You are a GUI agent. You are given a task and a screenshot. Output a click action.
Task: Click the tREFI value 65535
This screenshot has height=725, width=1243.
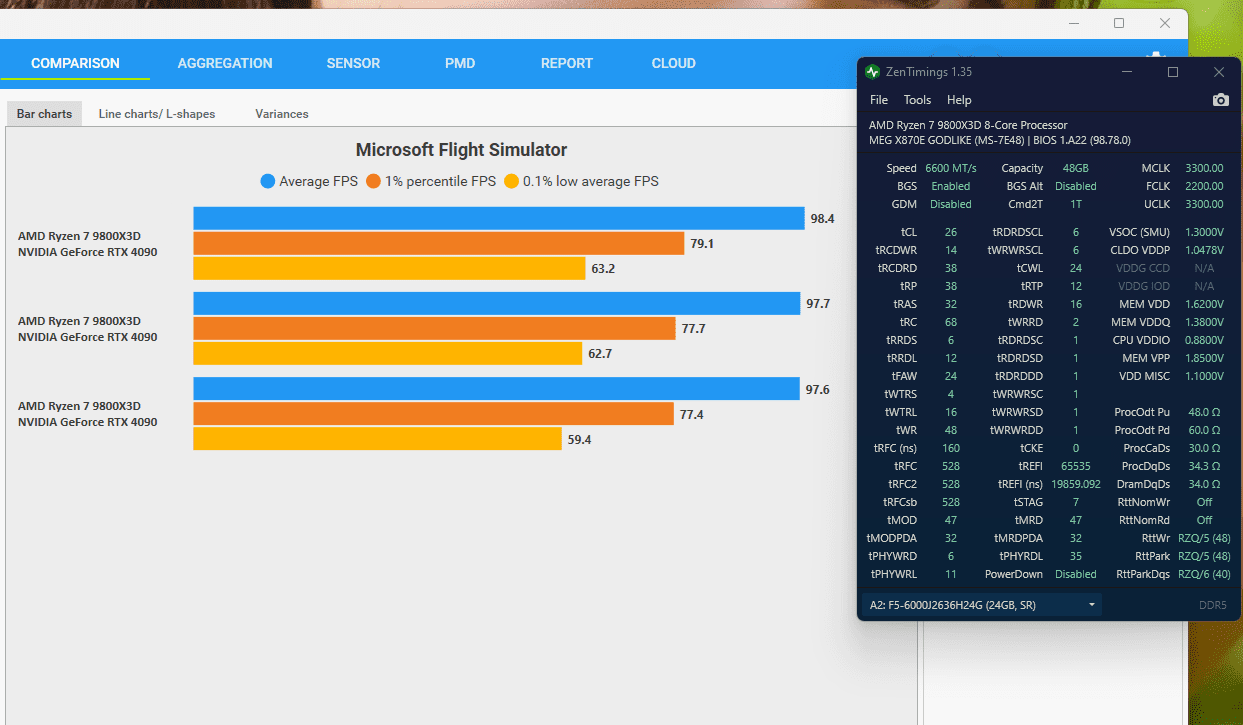tap(1076, 466)
